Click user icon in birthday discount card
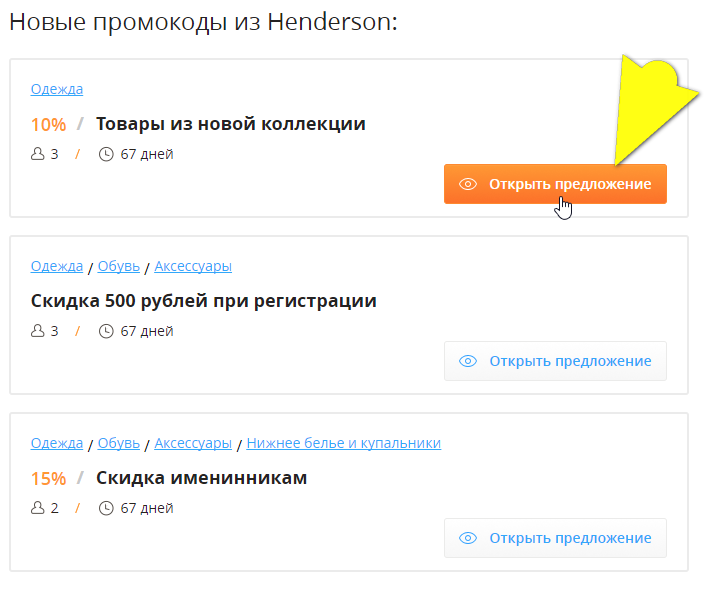The image size is (710, 590). (x=38, y=508)
